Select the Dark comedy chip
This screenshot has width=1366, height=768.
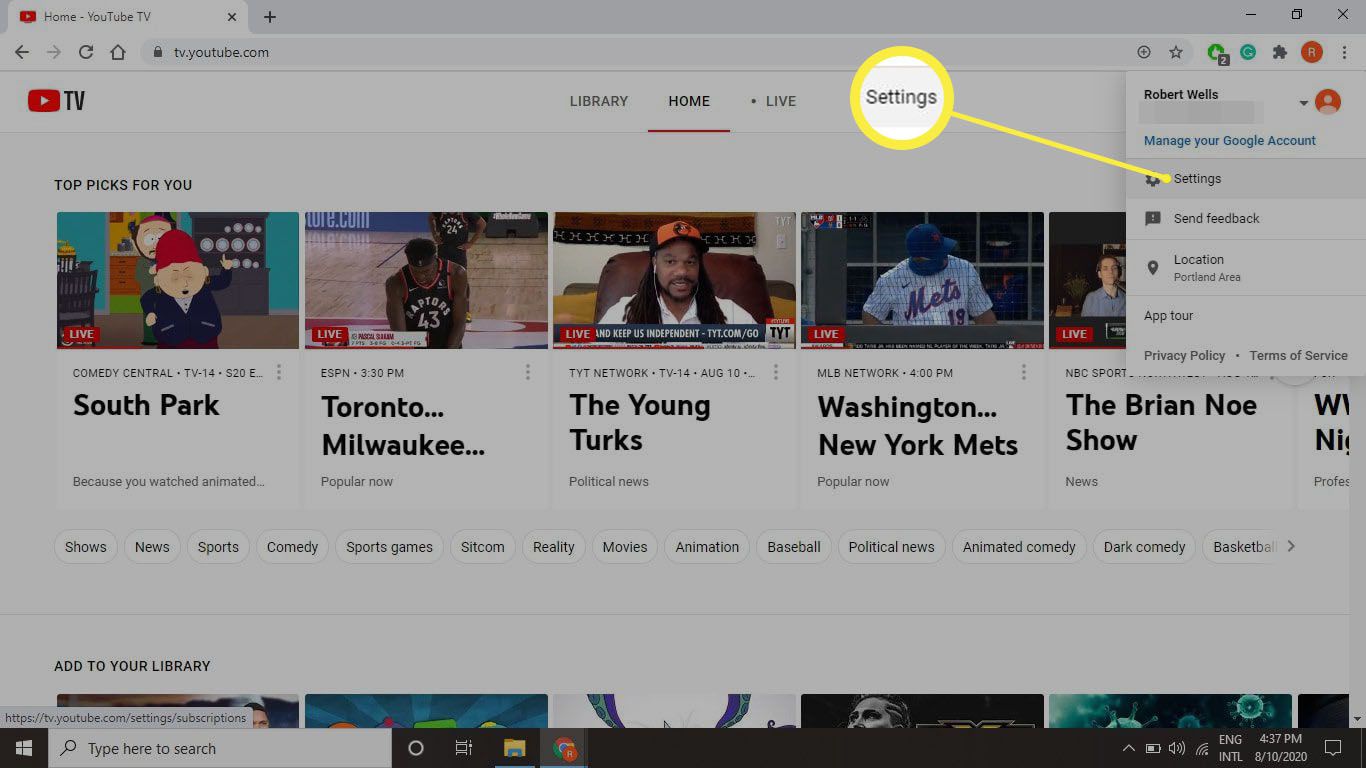pos(1144,547)
